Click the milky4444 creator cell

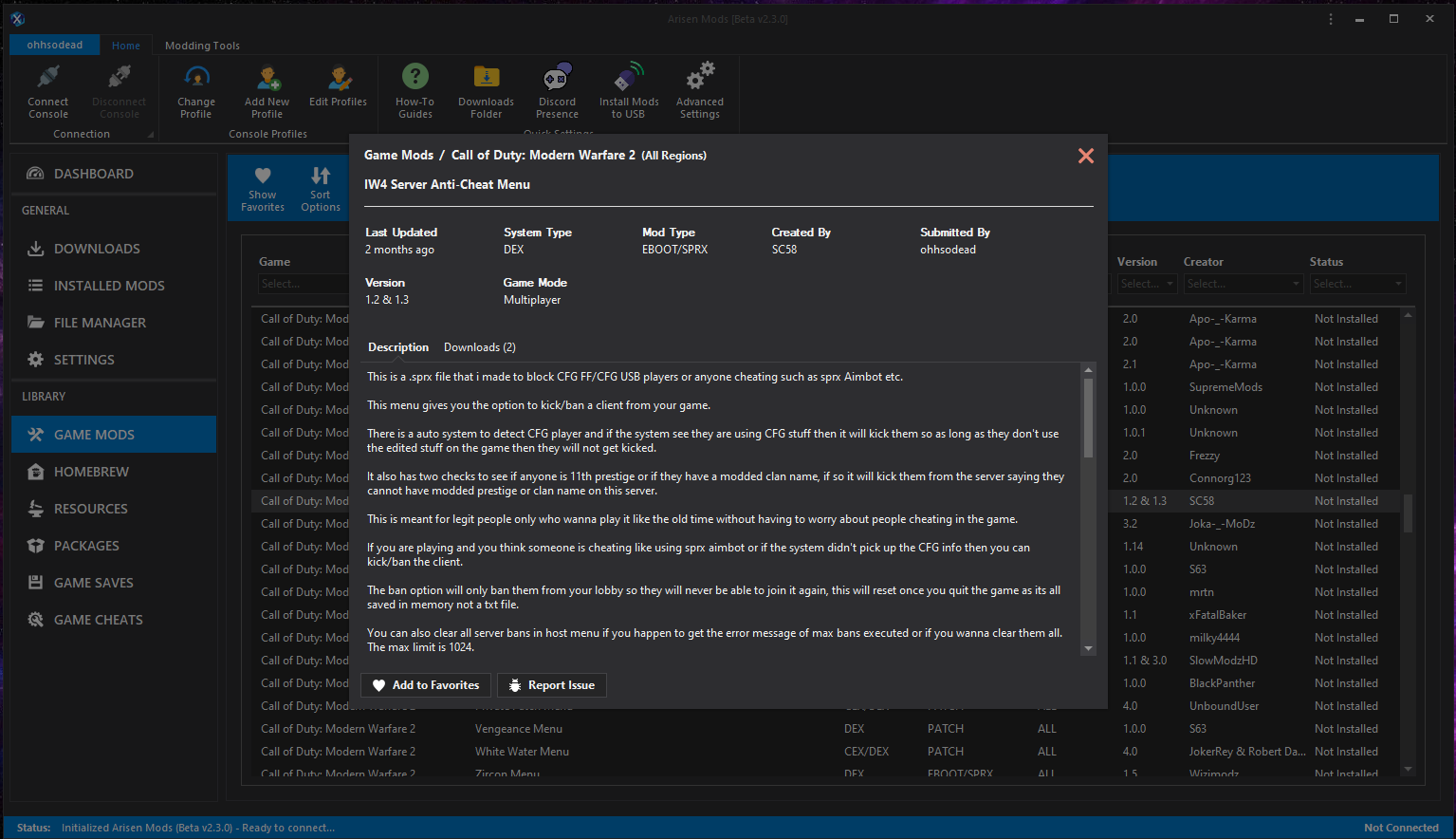[1214, 638]
